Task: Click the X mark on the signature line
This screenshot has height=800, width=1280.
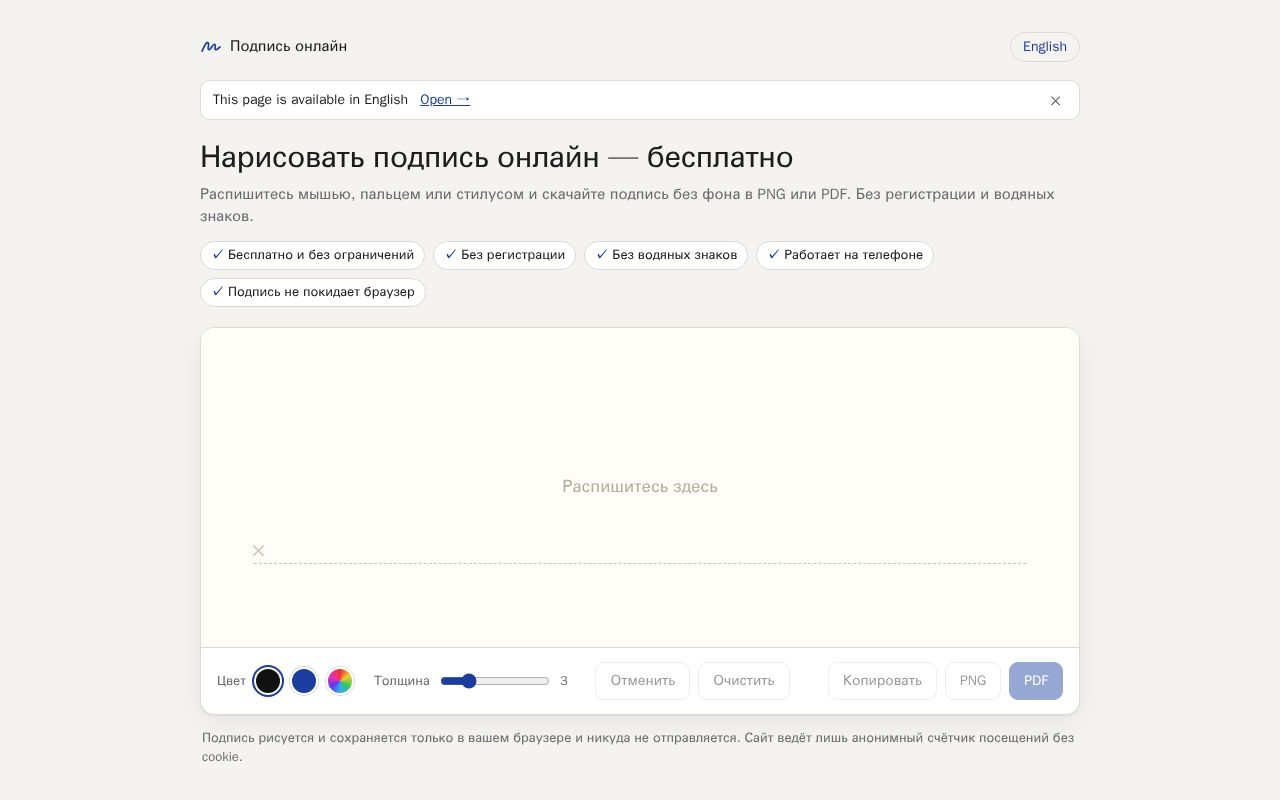Action: point(258,551)
